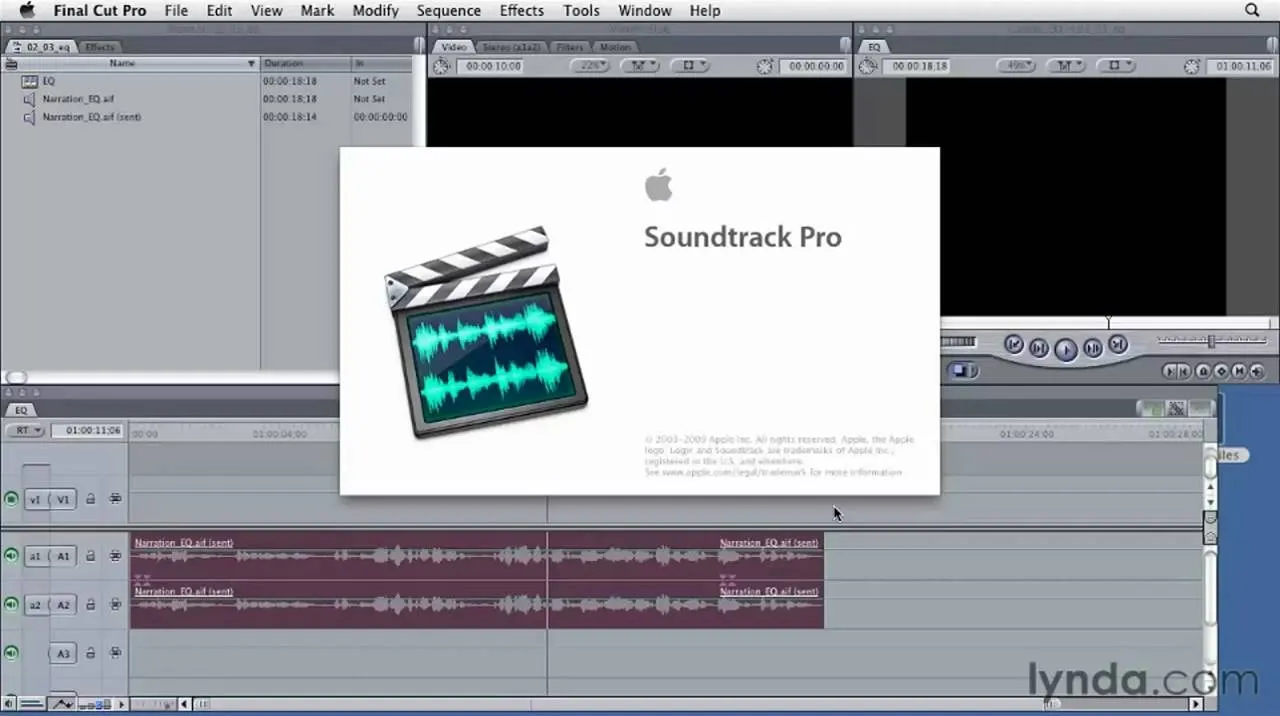Click Canvas current timecode clock icon
The image size is (1280, 716).
click(x=1191, y=66)
